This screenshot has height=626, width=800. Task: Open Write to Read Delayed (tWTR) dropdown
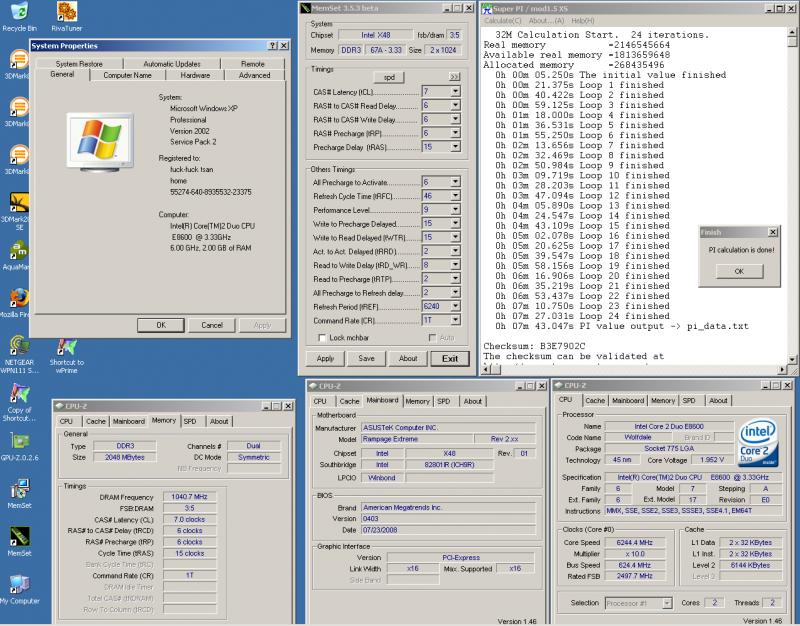point(455,237)
